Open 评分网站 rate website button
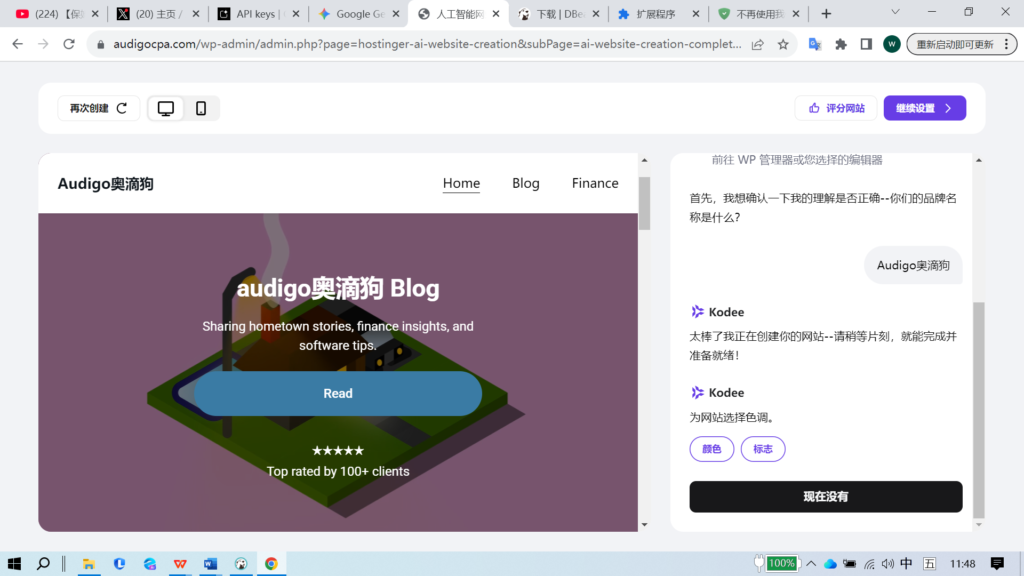 tap(836, 108)
